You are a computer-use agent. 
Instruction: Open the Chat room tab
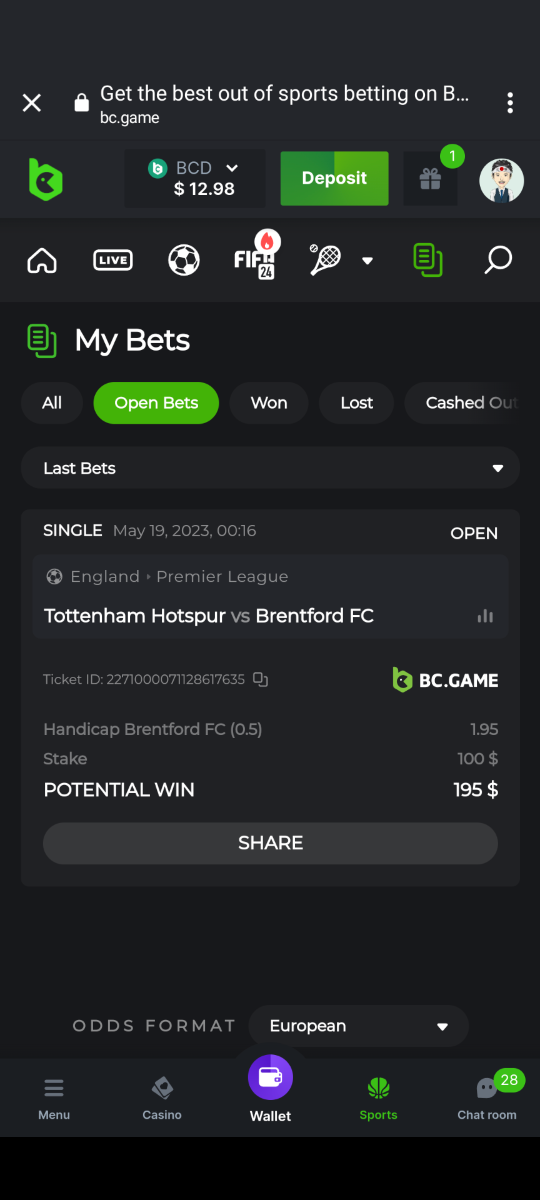click(487, 1098)
